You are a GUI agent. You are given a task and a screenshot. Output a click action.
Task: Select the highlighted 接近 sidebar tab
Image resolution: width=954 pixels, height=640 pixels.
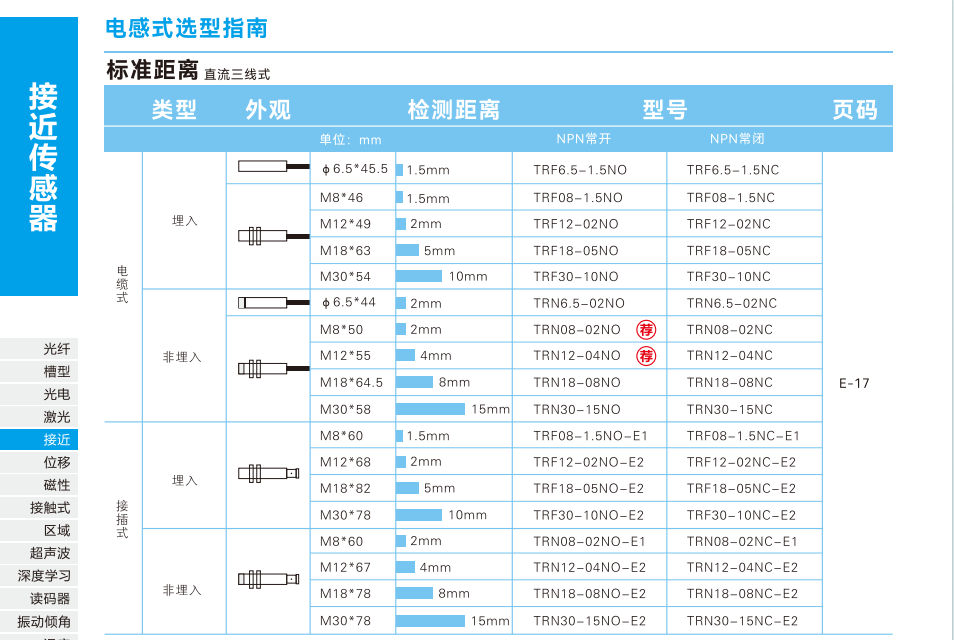point(57,440)
